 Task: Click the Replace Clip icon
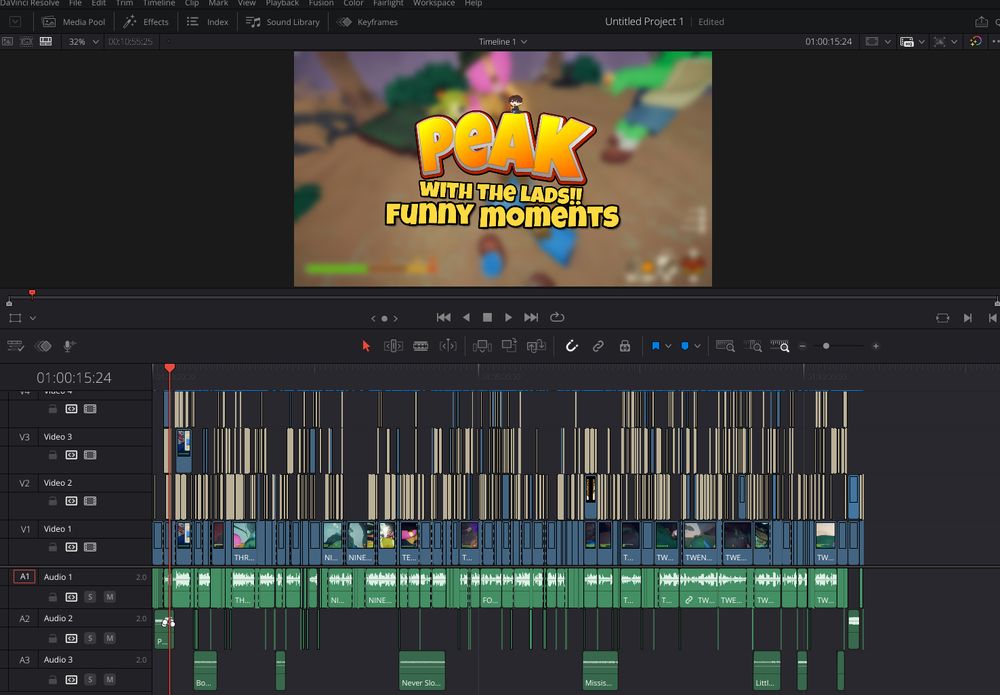point(536,346)
